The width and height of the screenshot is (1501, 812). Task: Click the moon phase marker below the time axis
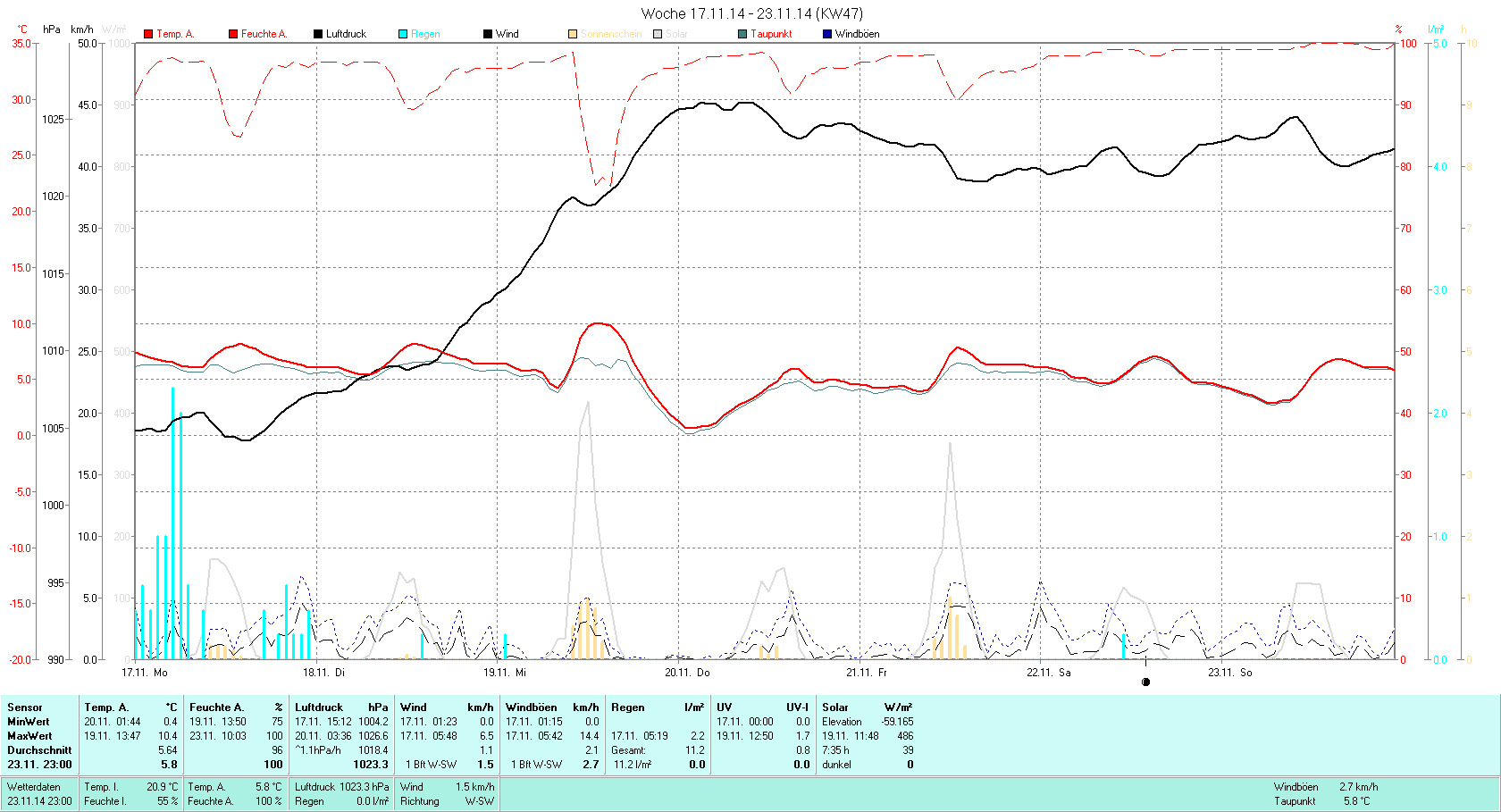(1145, 682)
